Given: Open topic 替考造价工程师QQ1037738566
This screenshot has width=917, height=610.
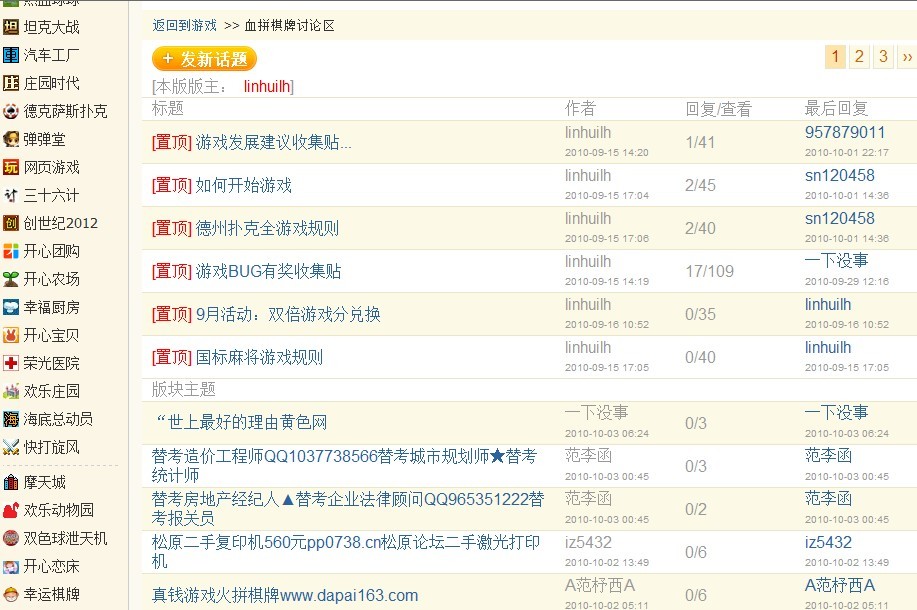Looking at the screenshot, I should pos(344,466).
